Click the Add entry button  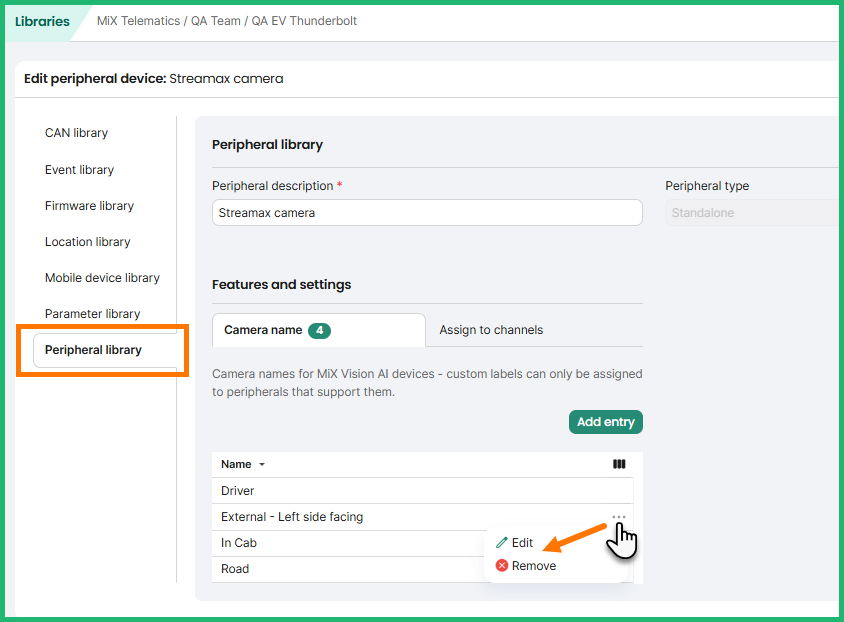[x=605, y=422]
